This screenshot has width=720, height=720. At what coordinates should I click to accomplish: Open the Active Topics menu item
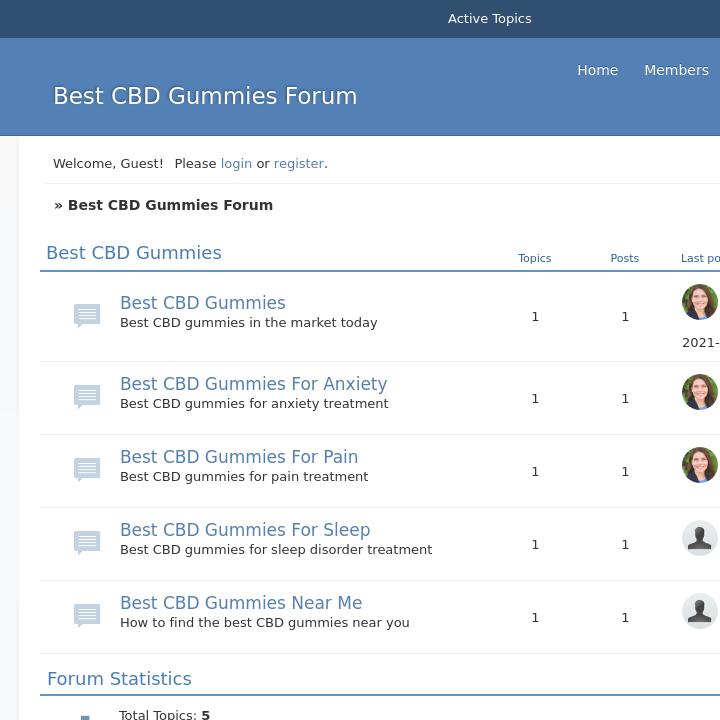tap(489, 19)
